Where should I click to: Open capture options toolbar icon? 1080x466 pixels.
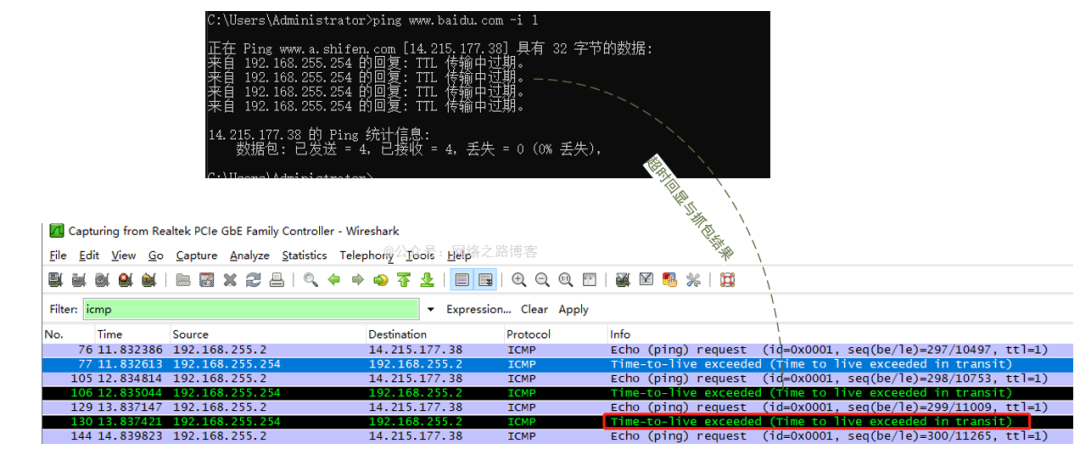[79, 279]
